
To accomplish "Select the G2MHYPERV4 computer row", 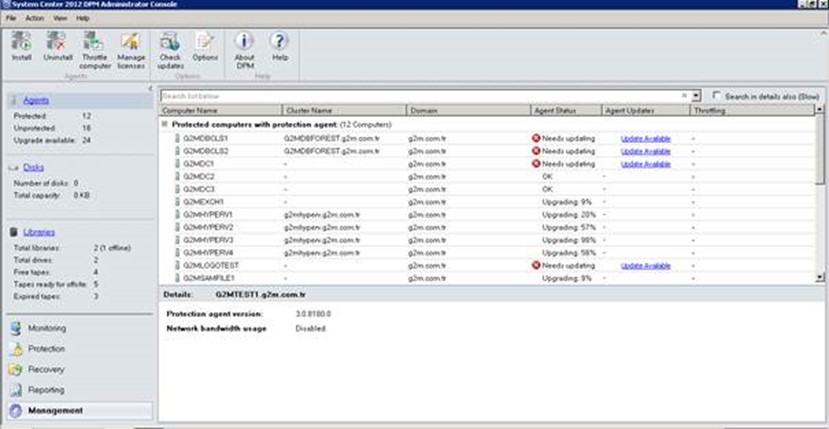I will coord(487,253).
